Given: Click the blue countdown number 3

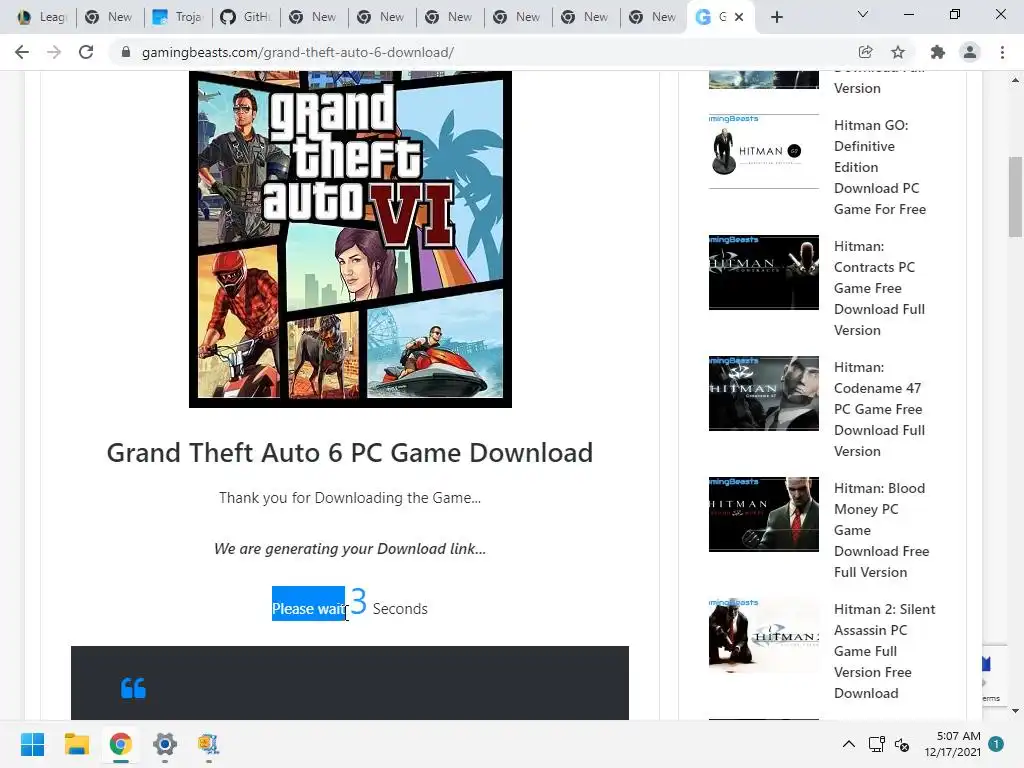Looking at the screenshot, I should [x=359, y=601].
